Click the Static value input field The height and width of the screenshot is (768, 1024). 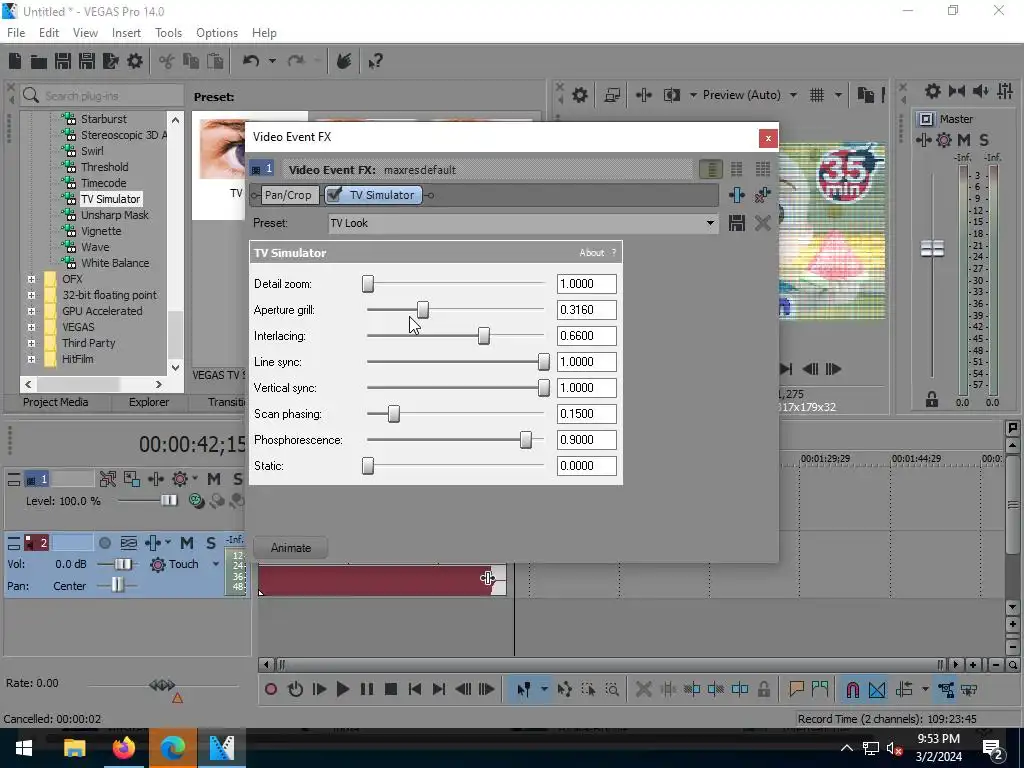586,466
